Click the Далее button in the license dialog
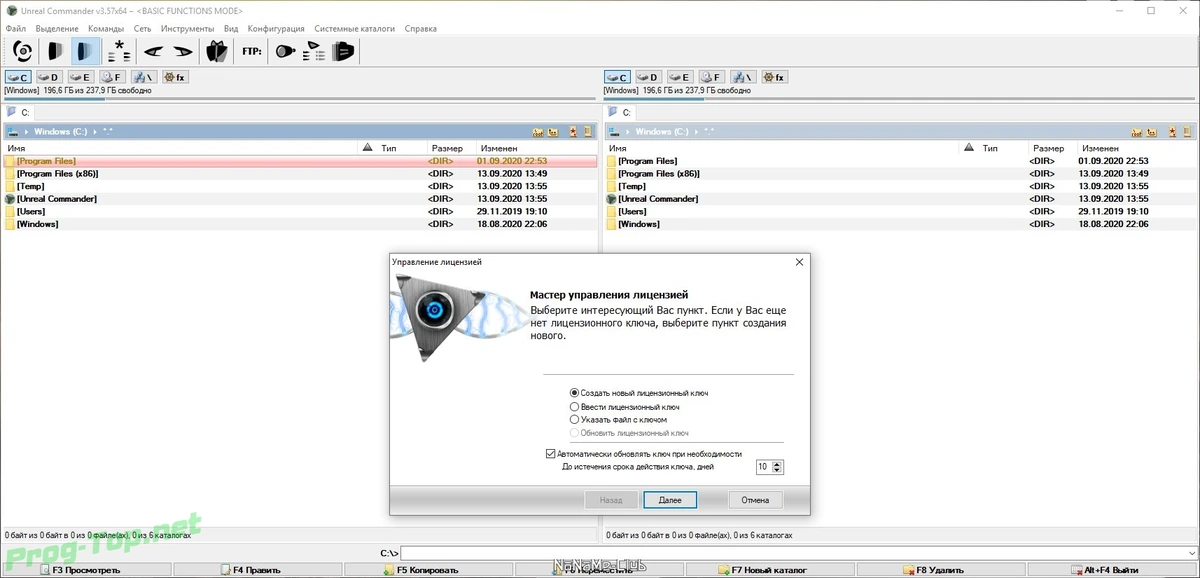The width and height of the screenshot is (1200, 578). [670, 499]
